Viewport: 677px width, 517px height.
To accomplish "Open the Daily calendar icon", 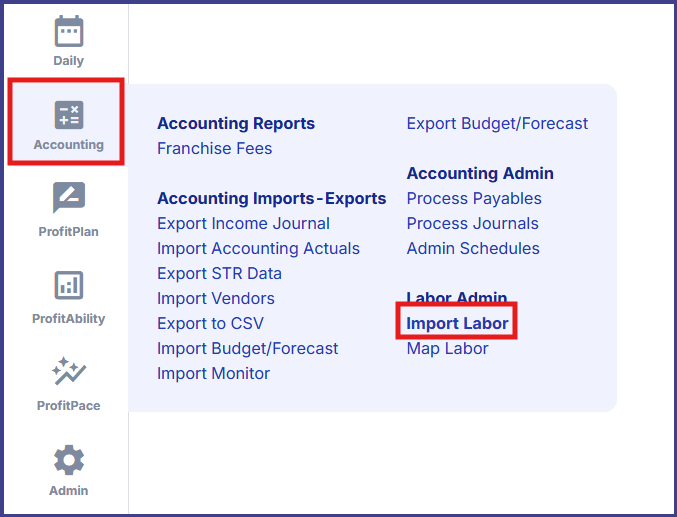I will pos(68,32).
